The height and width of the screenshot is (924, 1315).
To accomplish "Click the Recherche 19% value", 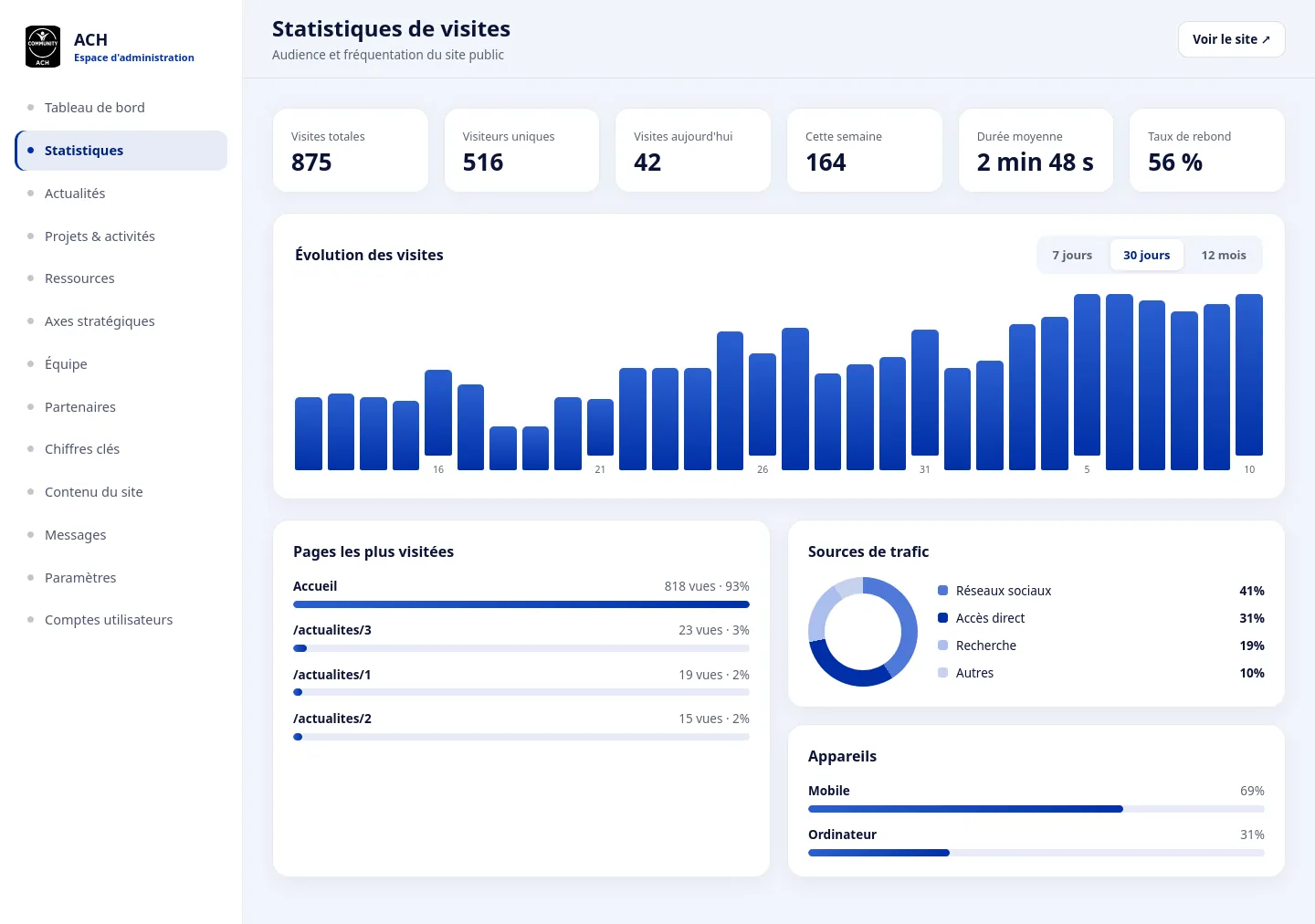I will (1252, 646).
